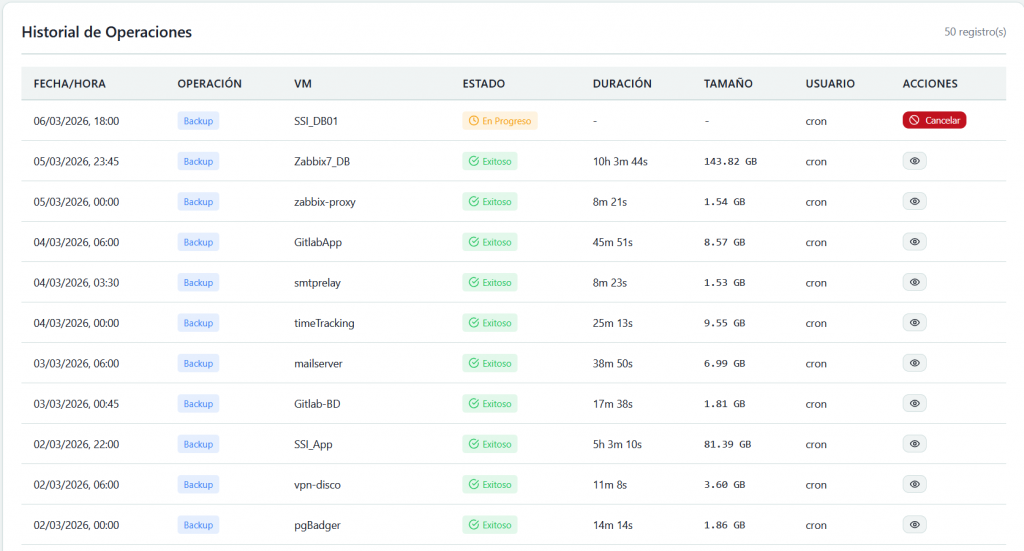Click the Backup tag in SSI_App row
This screenshot has width=1024, height=551.
pyautogui.click(x=198, y=444)
